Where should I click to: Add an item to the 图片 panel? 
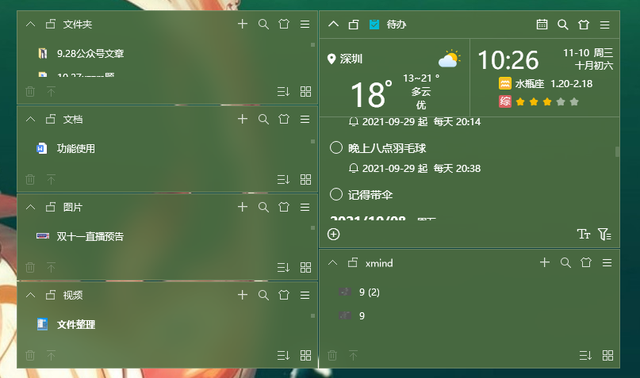(242, 207)
